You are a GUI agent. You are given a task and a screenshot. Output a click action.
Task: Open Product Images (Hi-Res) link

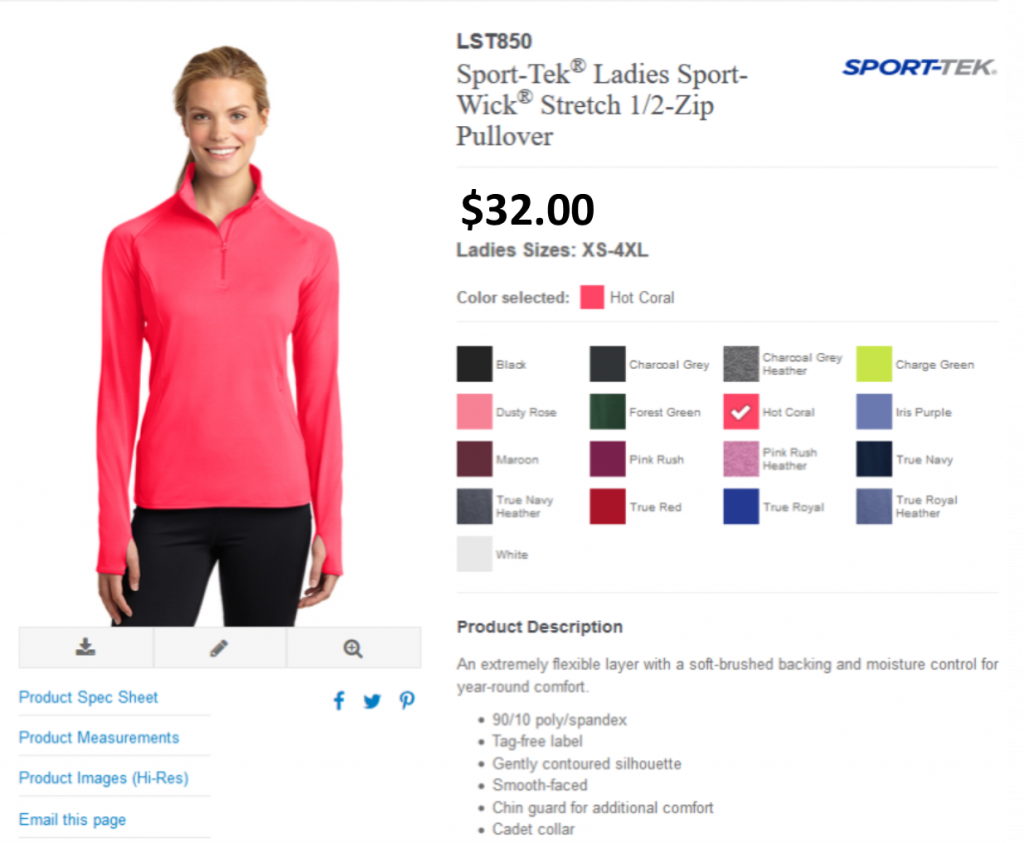point(103,778)
